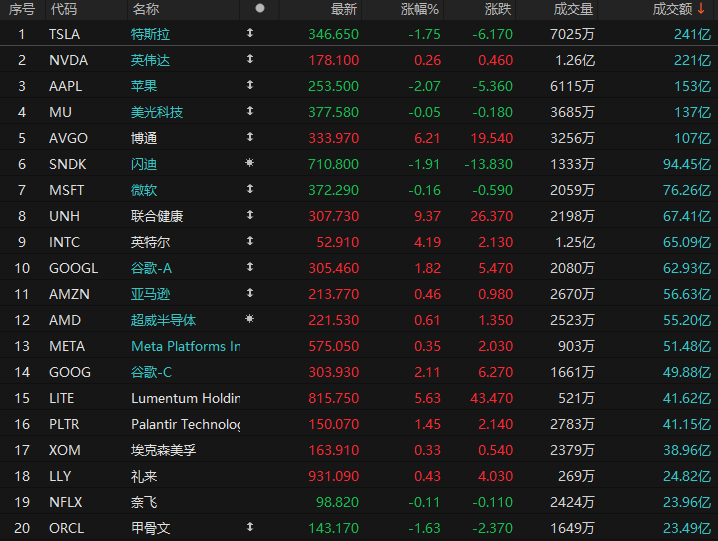
Task: Click the UNH ticker code
Action: (x=65, y=216)
